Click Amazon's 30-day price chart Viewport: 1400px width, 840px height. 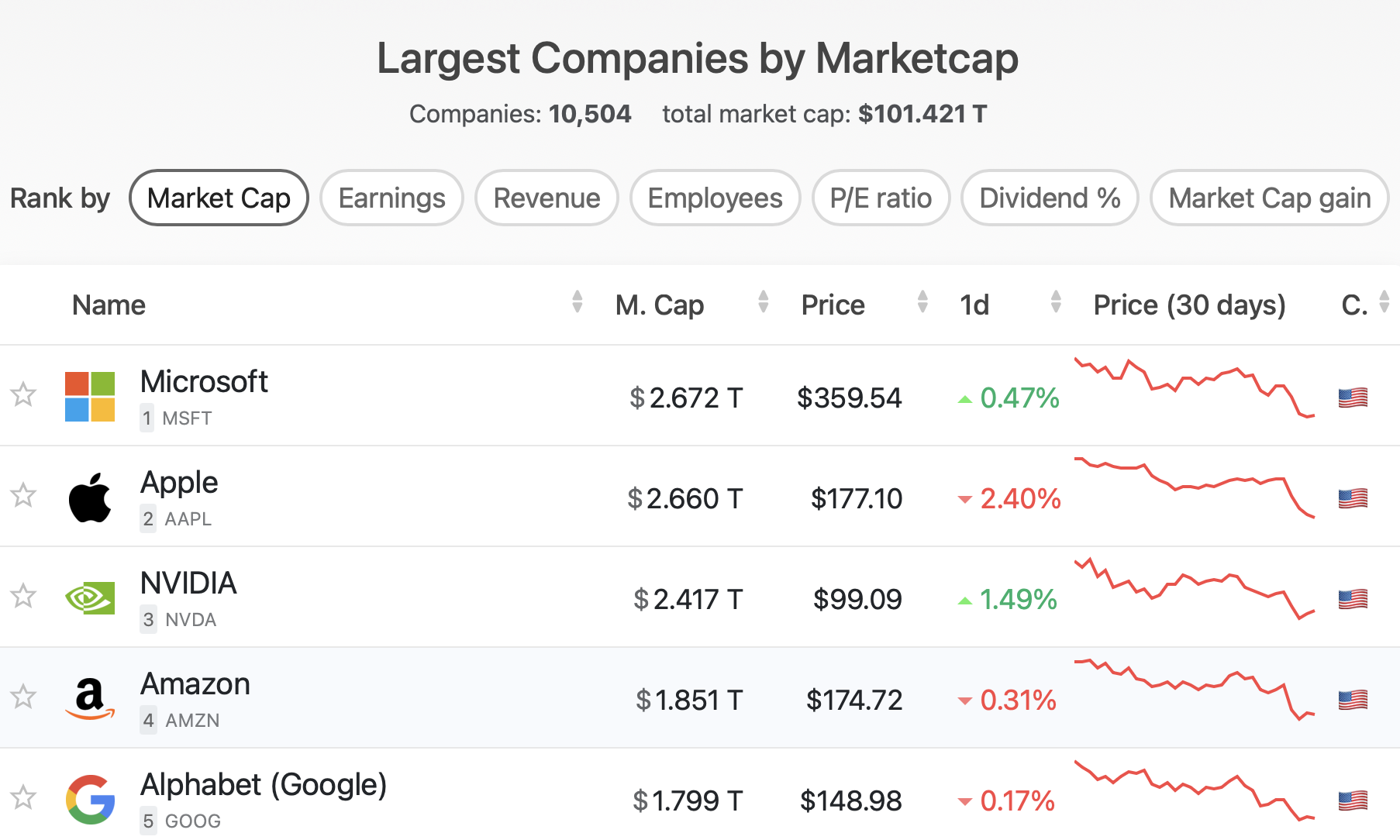tap(1195, 689)
